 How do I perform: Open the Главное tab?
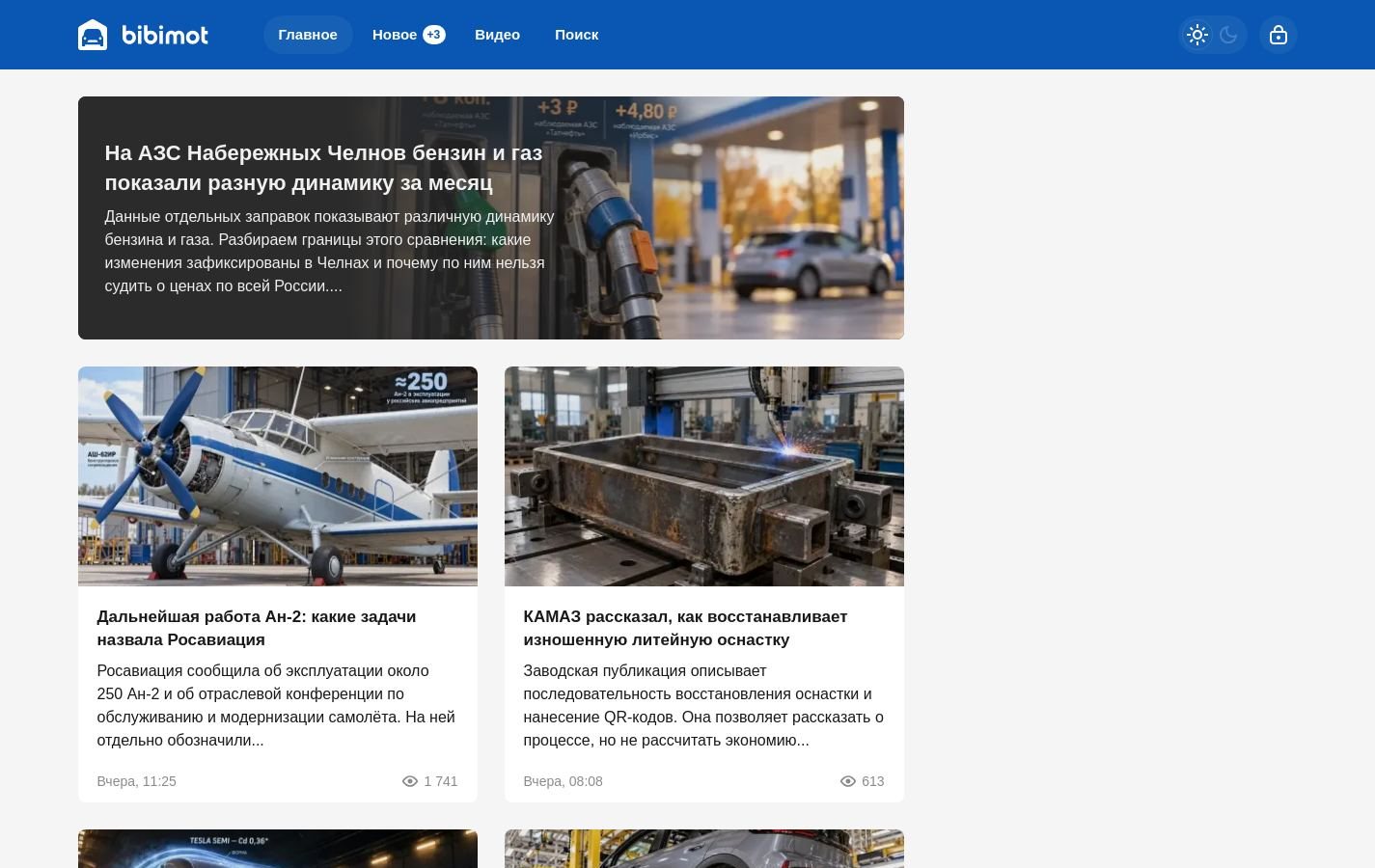(x=308, y=35)
